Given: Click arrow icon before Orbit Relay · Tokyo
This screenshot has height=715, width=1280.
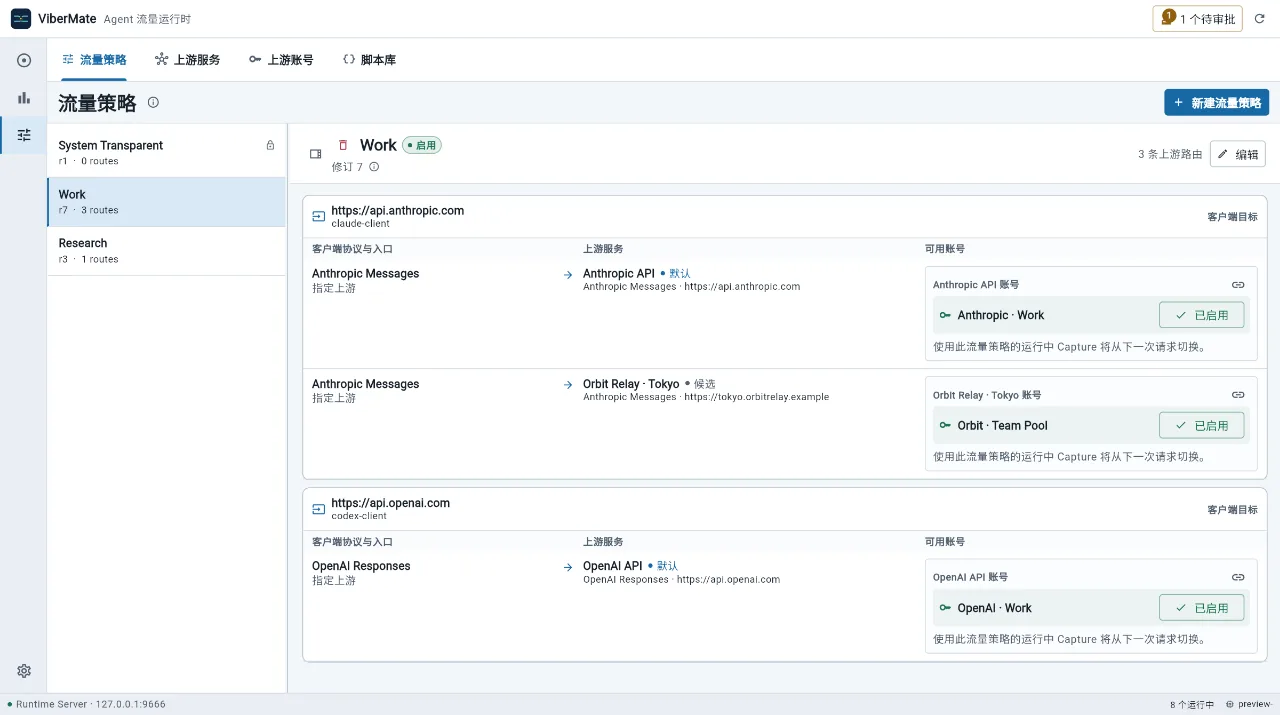Looking at the screenshot, I should point(568,384).
